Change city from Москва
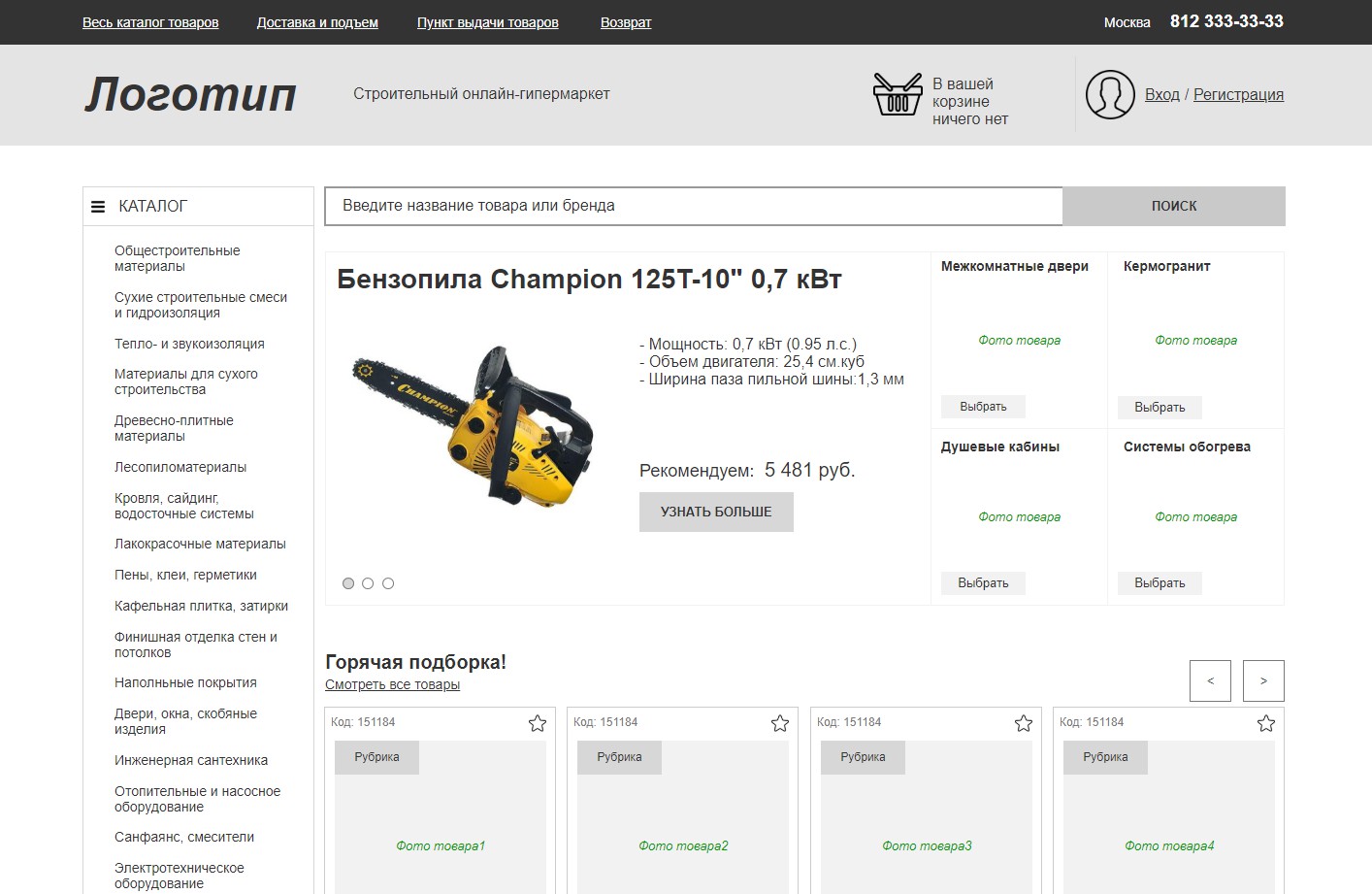This screenshot has height=894, width=1372. (1127, 22)
